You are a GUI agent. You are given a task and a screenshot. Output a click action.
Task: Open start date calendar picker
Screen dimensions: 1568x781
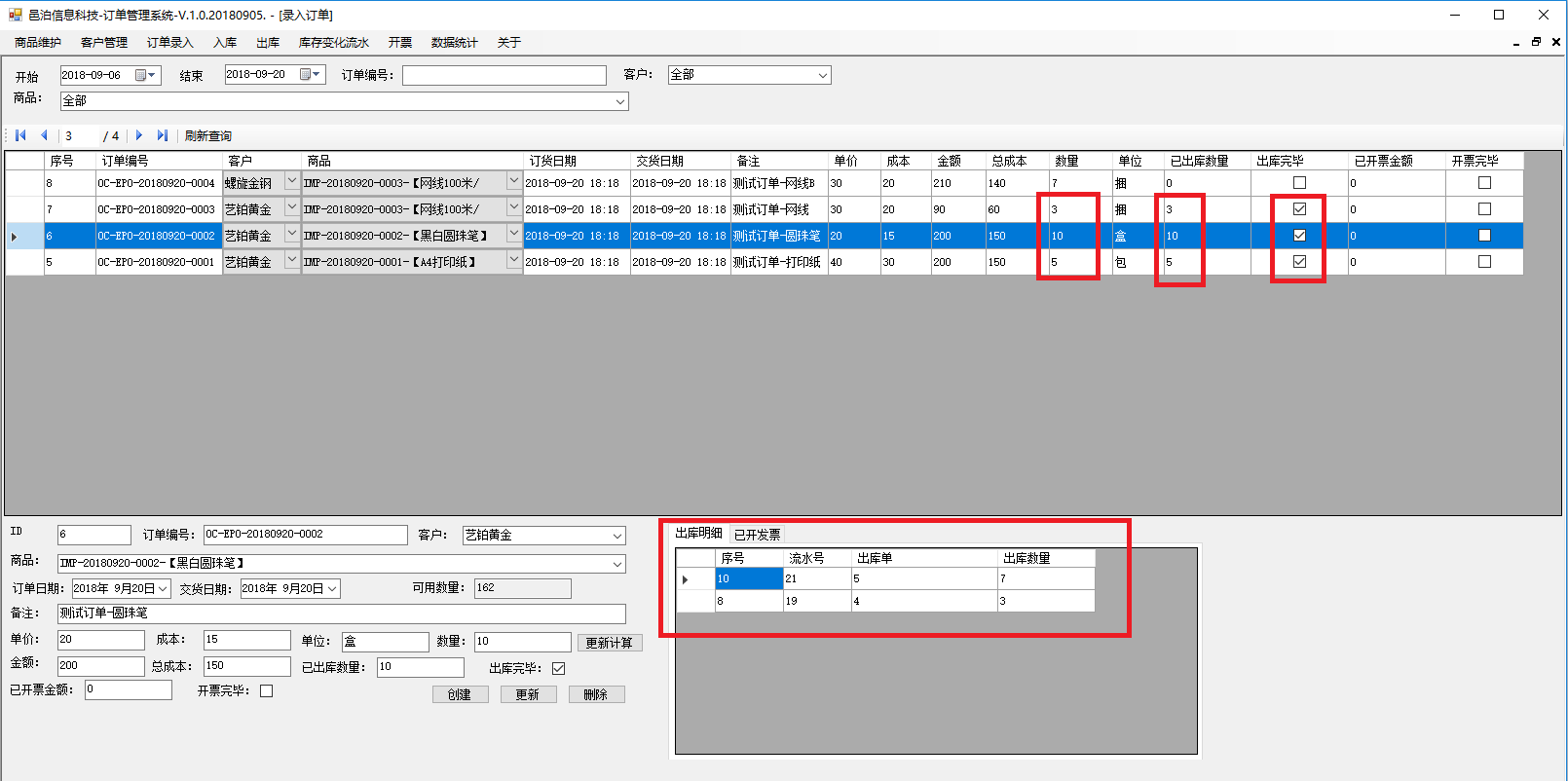click(146, 75)
